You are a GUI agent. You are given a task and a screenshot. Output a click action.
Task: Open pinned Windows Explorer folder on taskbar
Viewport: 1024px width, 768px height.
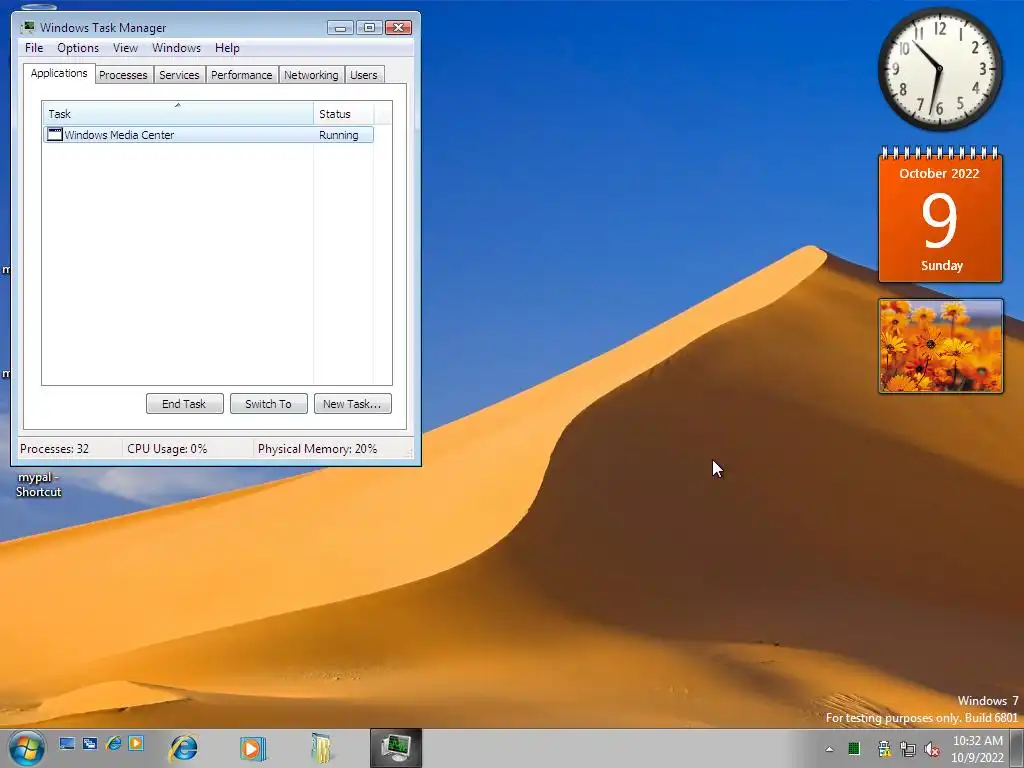coord(321,748)
